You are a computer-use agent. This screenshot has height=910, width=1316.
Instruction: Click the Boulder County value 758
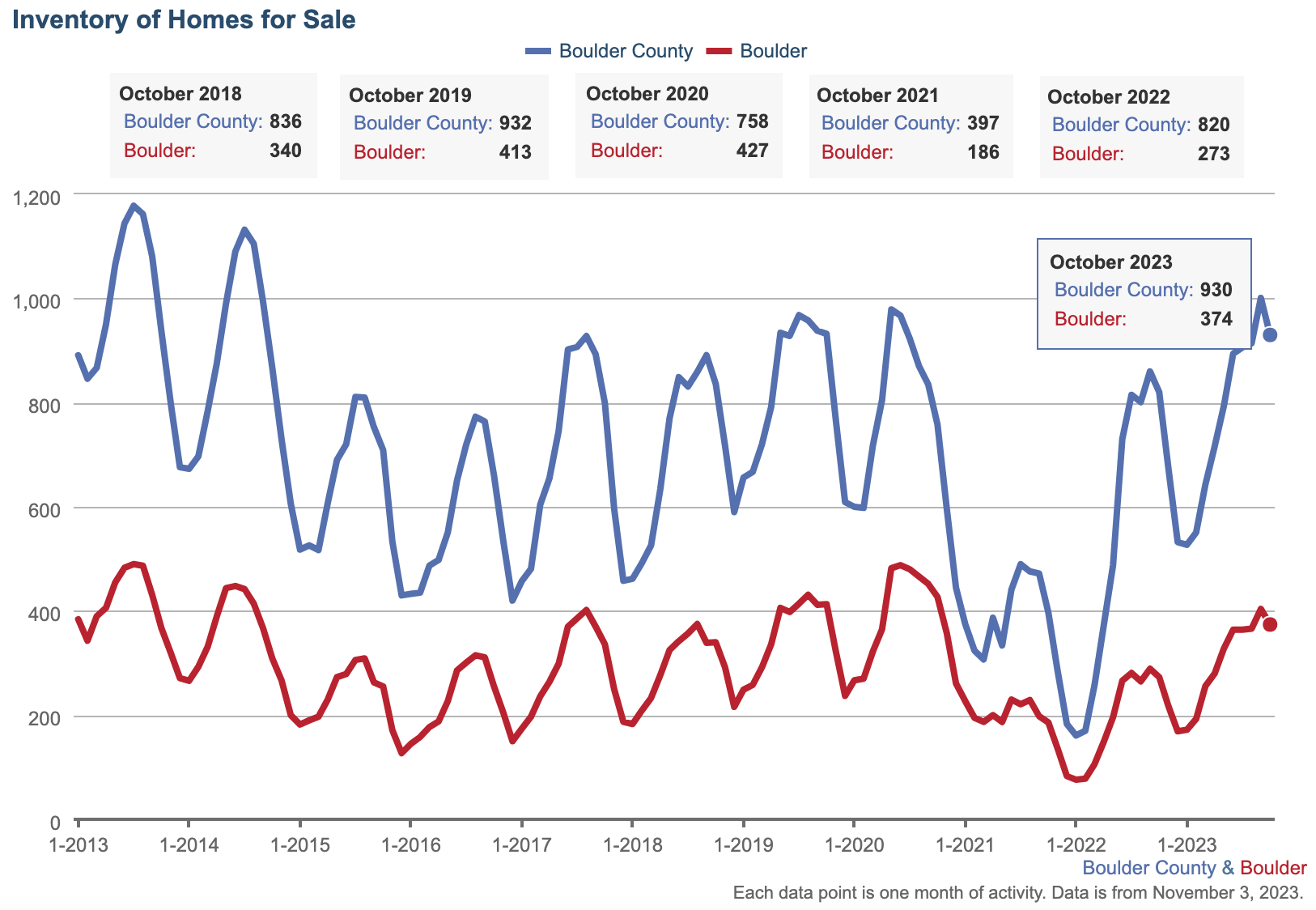click(753, 121)
